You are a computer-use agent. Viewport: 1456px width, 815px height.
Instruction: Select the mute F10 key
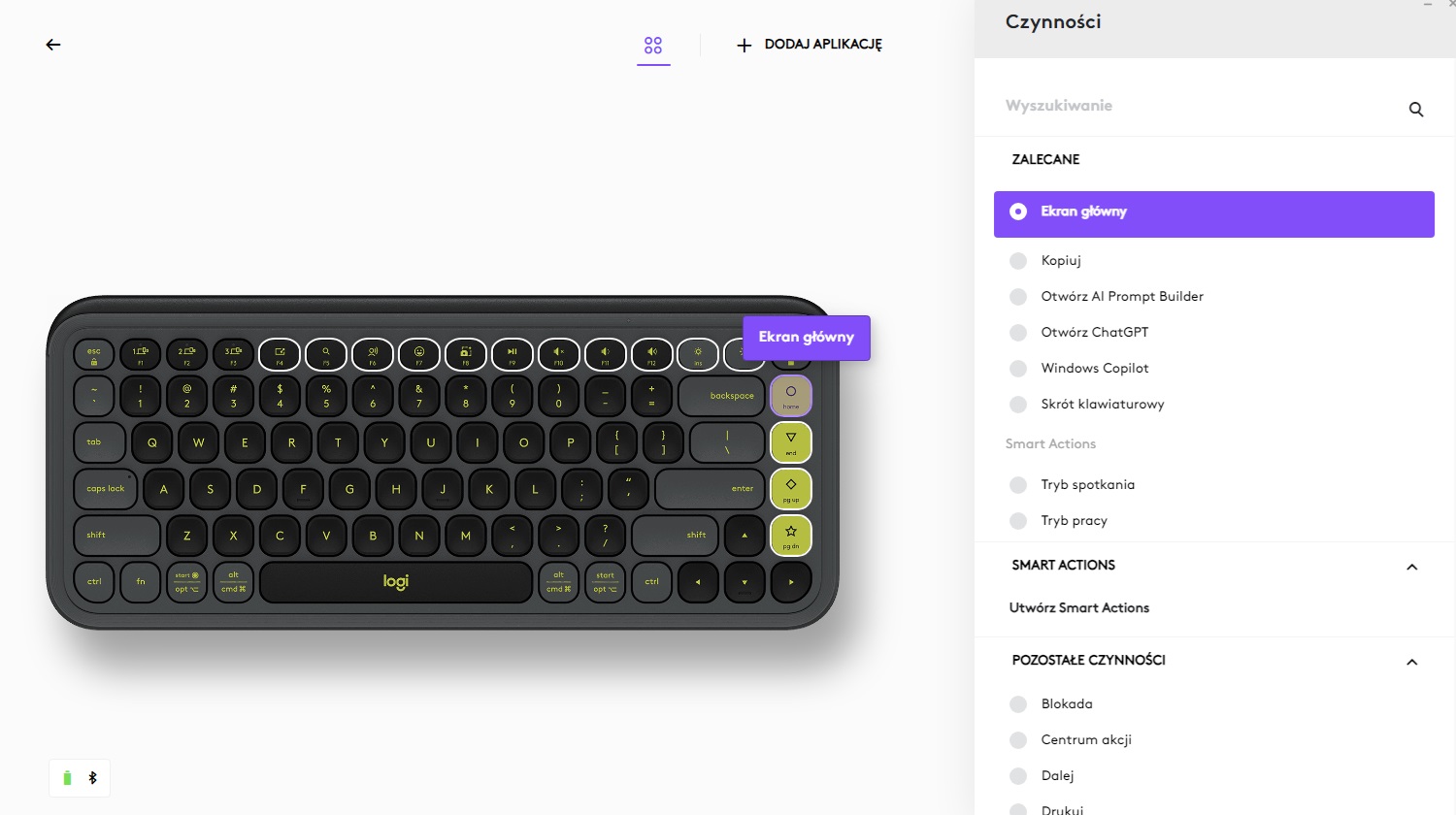click(x=559, y=355)
